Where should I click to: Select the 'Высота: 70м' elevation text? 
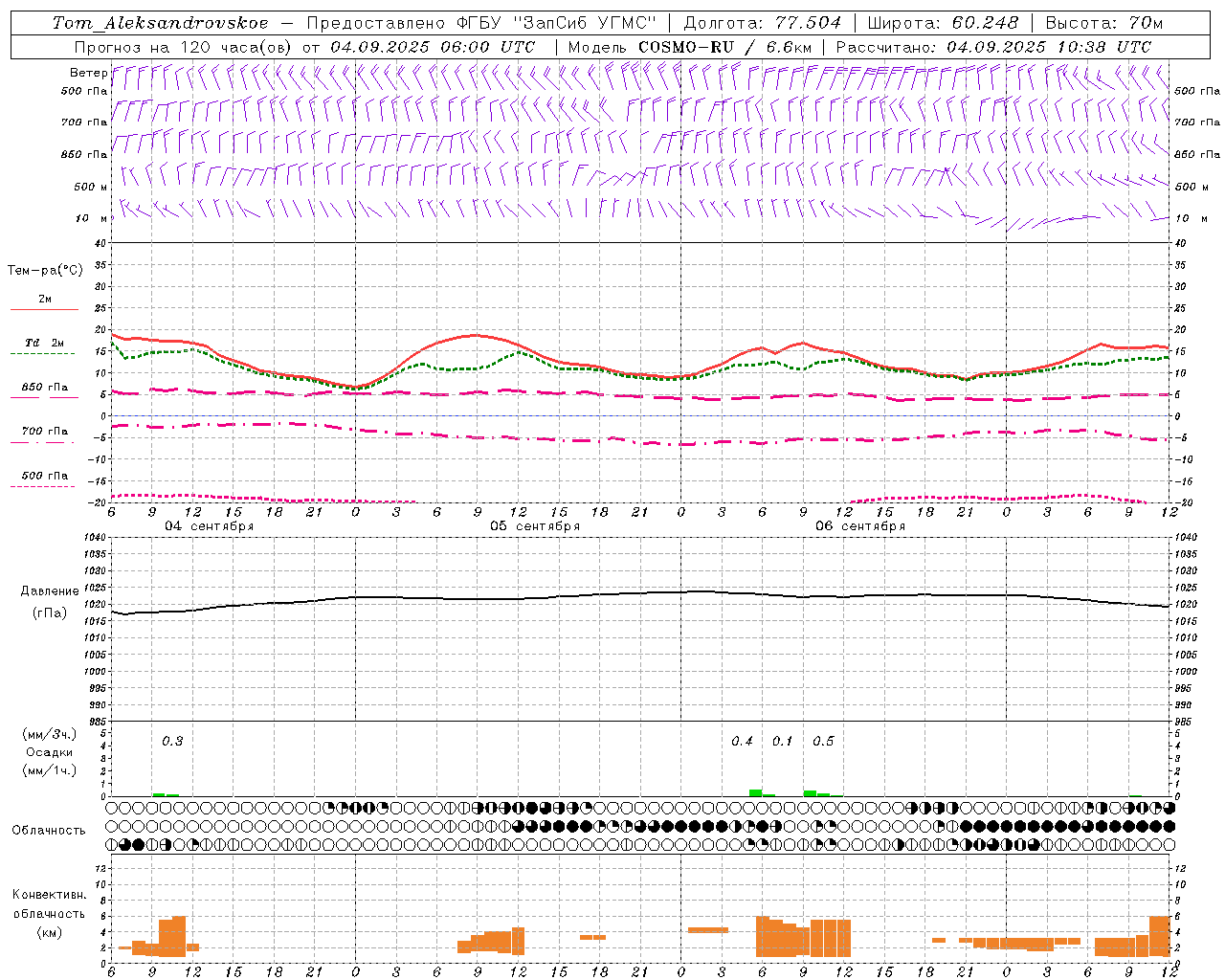click(1103, 23)
